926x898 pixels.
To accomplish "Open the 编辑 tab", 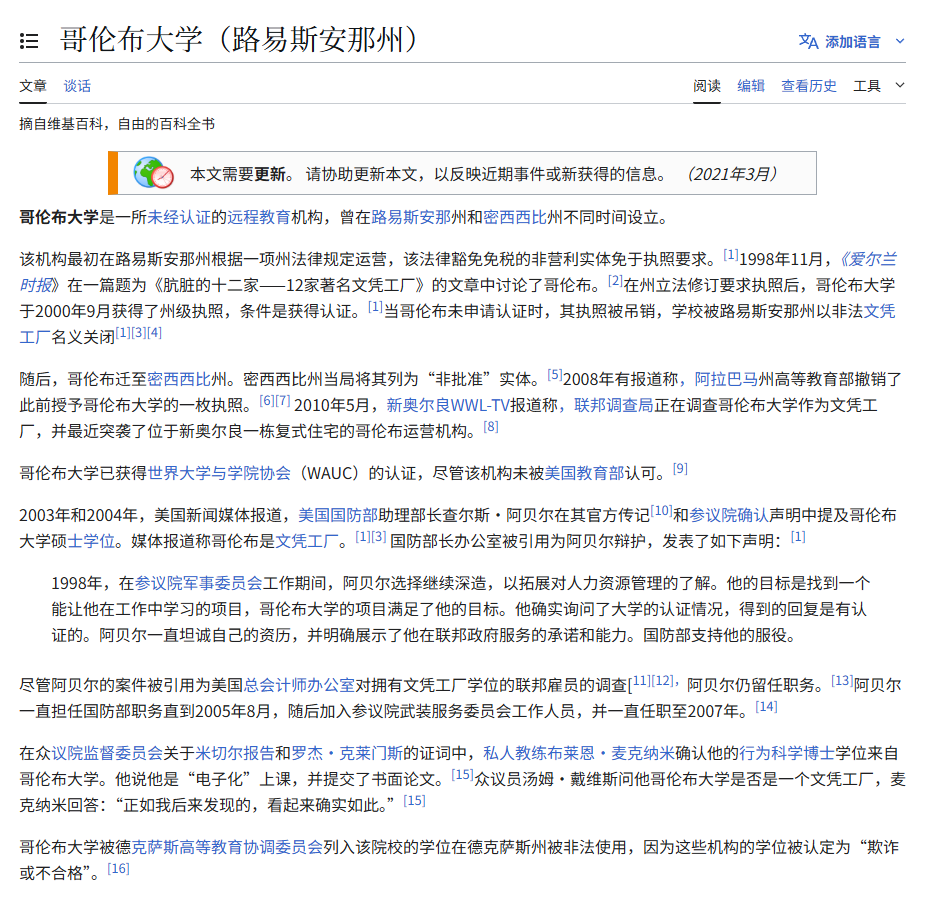I will pyautogui.click(x=751, y=86).
